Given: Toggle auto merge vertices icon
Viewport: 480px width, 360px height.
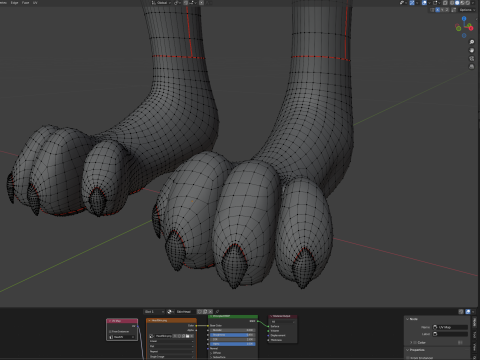Looking at the screenshot, I should coord(453,10).
